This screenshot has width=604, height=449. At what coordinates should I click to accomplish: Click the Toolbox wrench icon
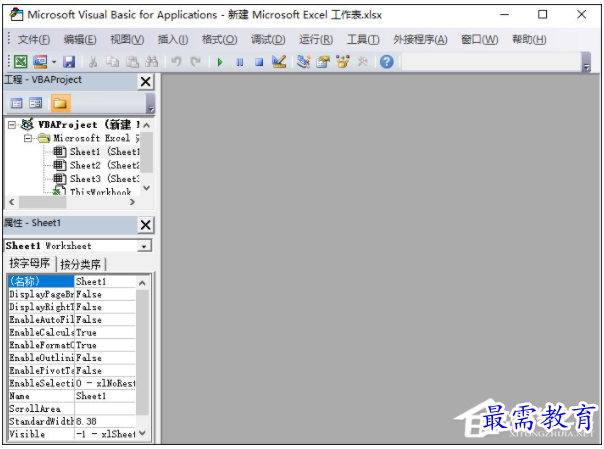point(362,62)
